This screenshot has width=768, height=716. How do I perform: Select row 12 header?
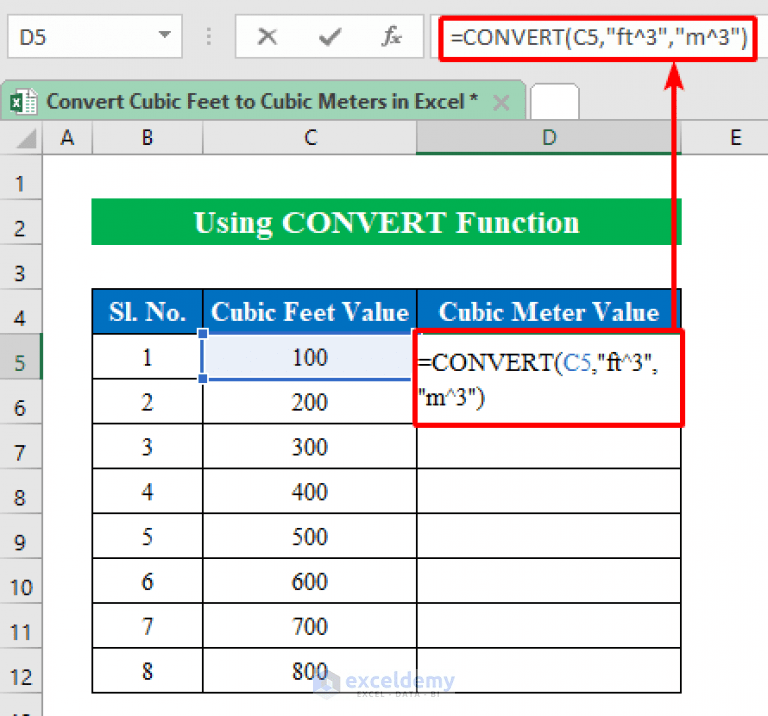pyautogui.click(x=21, y=671)
